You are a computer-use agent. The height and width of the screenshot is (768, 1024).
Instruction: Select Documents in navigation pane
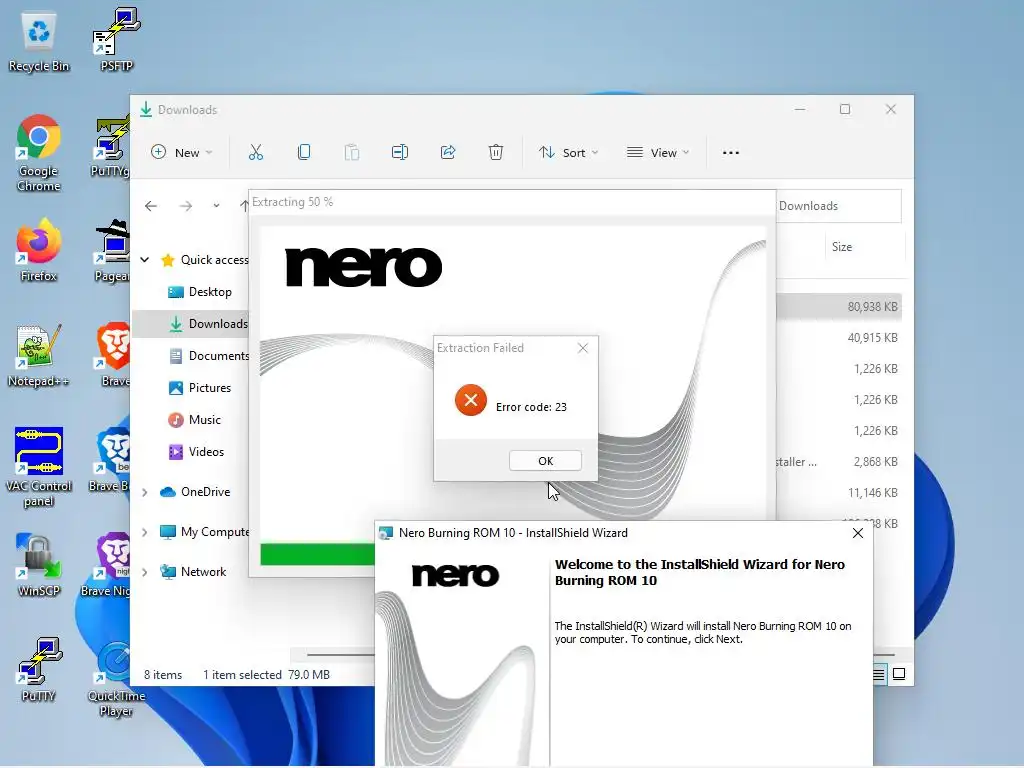tap(209, 356)
